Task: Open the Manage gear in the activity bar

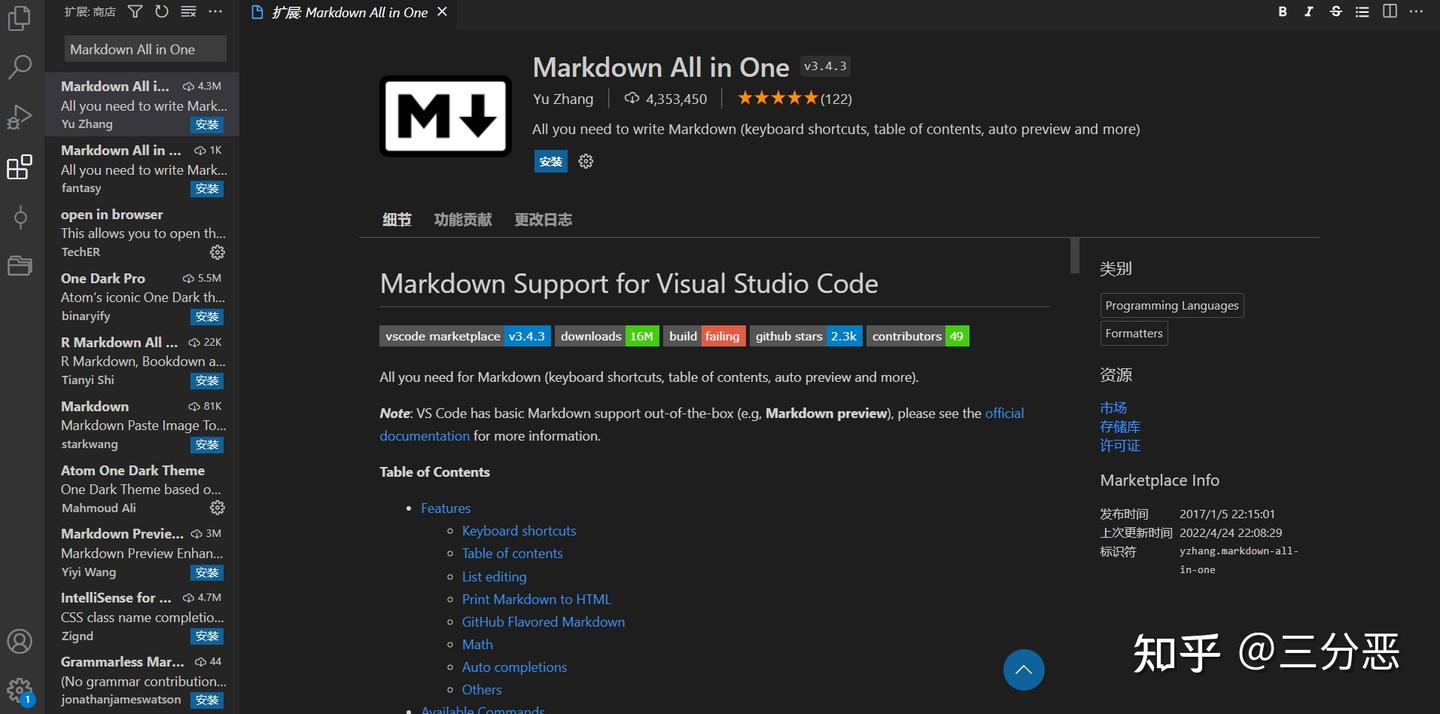Action: [x=19, y=690]
